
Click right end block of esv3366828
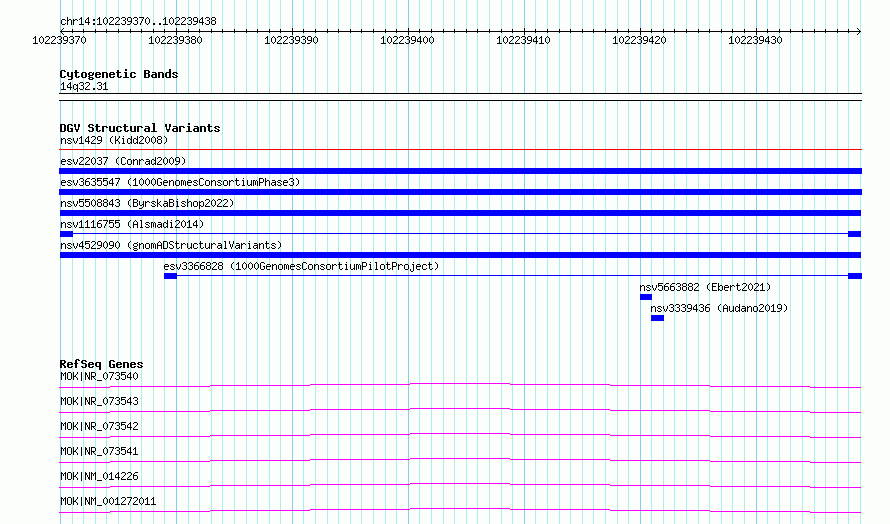point(855,276)
